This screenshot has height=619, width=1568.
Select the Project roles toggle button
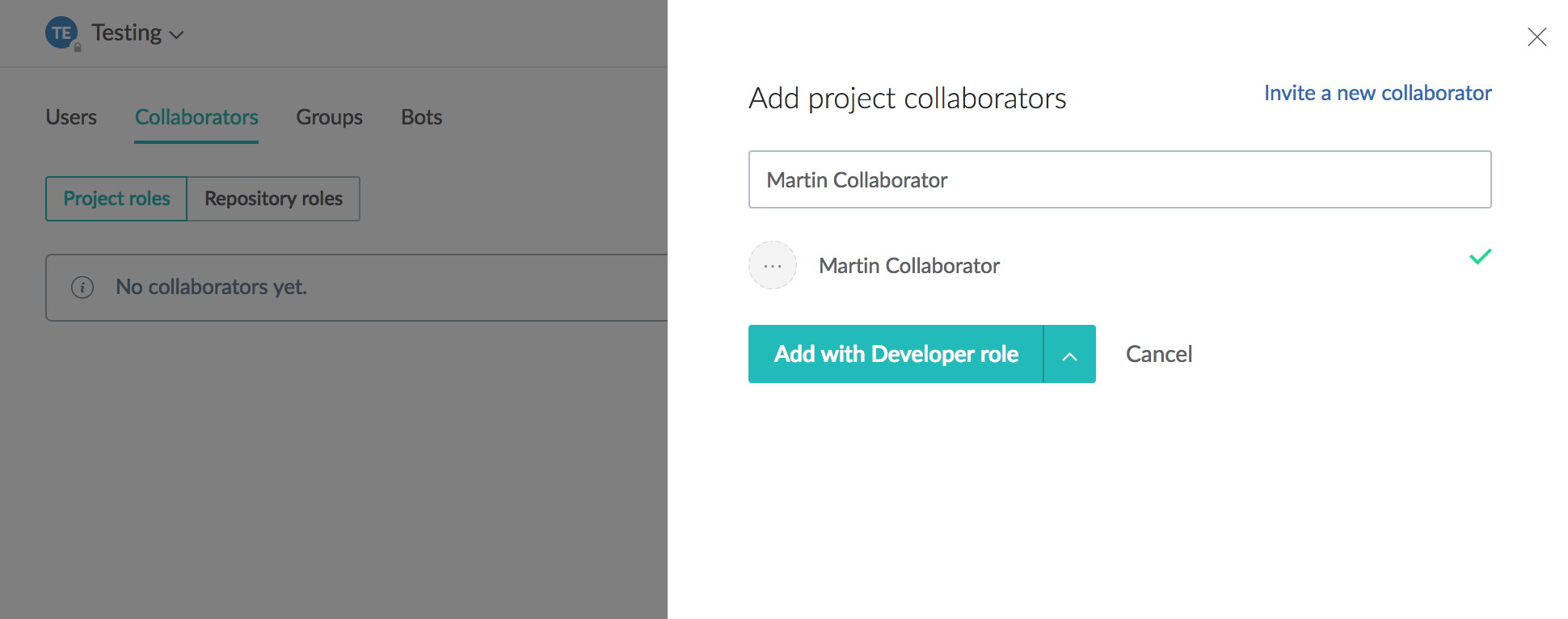116,199
